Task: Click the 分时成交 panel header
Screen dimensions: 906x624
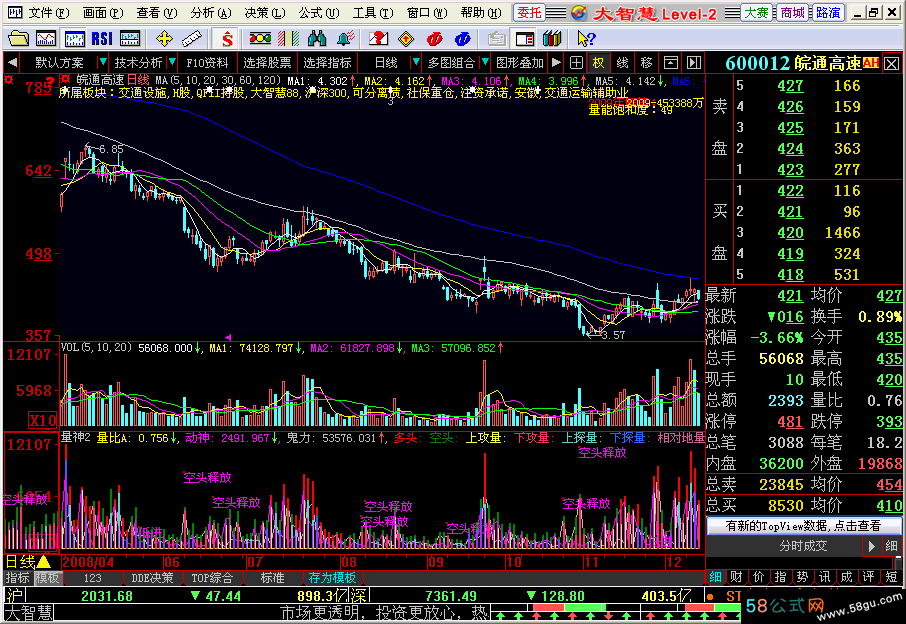Action: click(803, 545)
